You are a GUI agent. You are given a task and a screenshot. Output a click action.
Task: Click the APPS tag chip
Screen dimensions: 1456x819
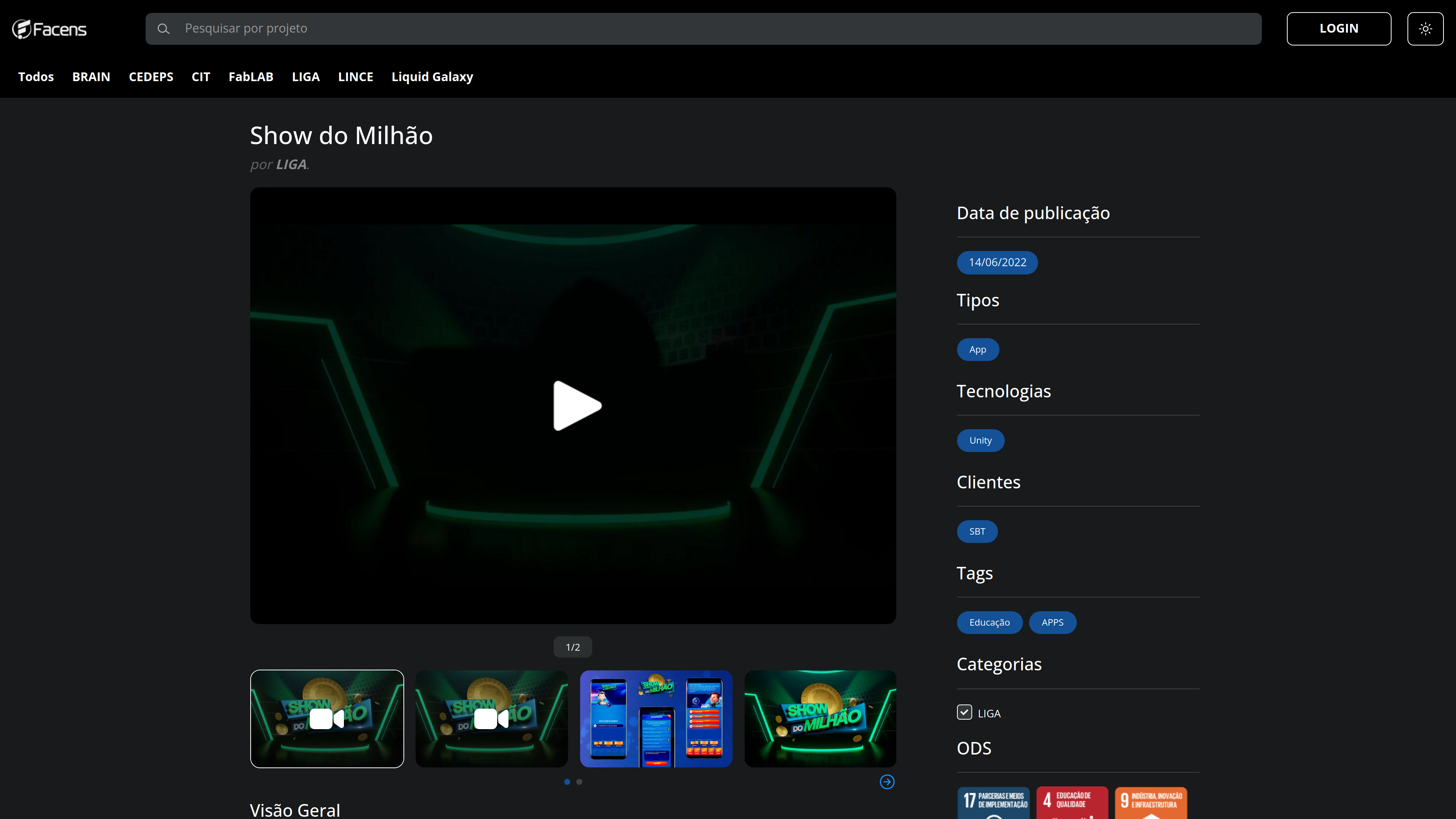pos(1053,622)
